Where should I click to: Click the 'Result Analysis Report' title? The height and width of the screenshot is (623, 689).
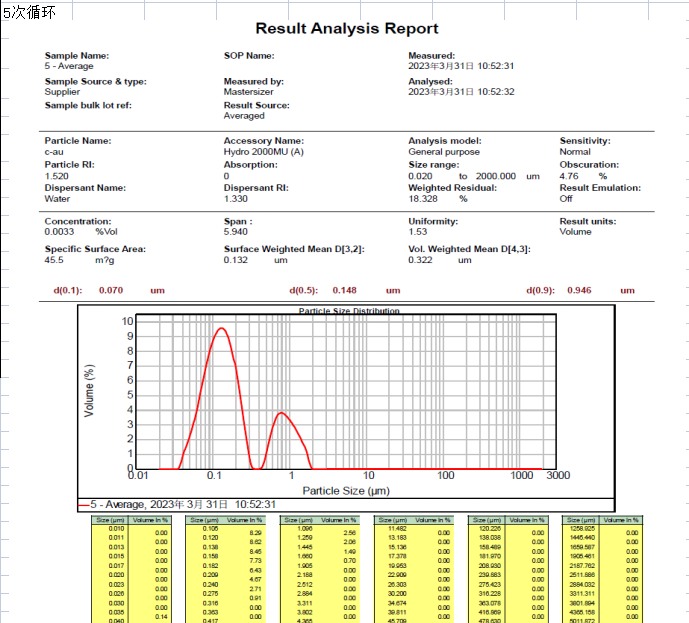(347, 29)
